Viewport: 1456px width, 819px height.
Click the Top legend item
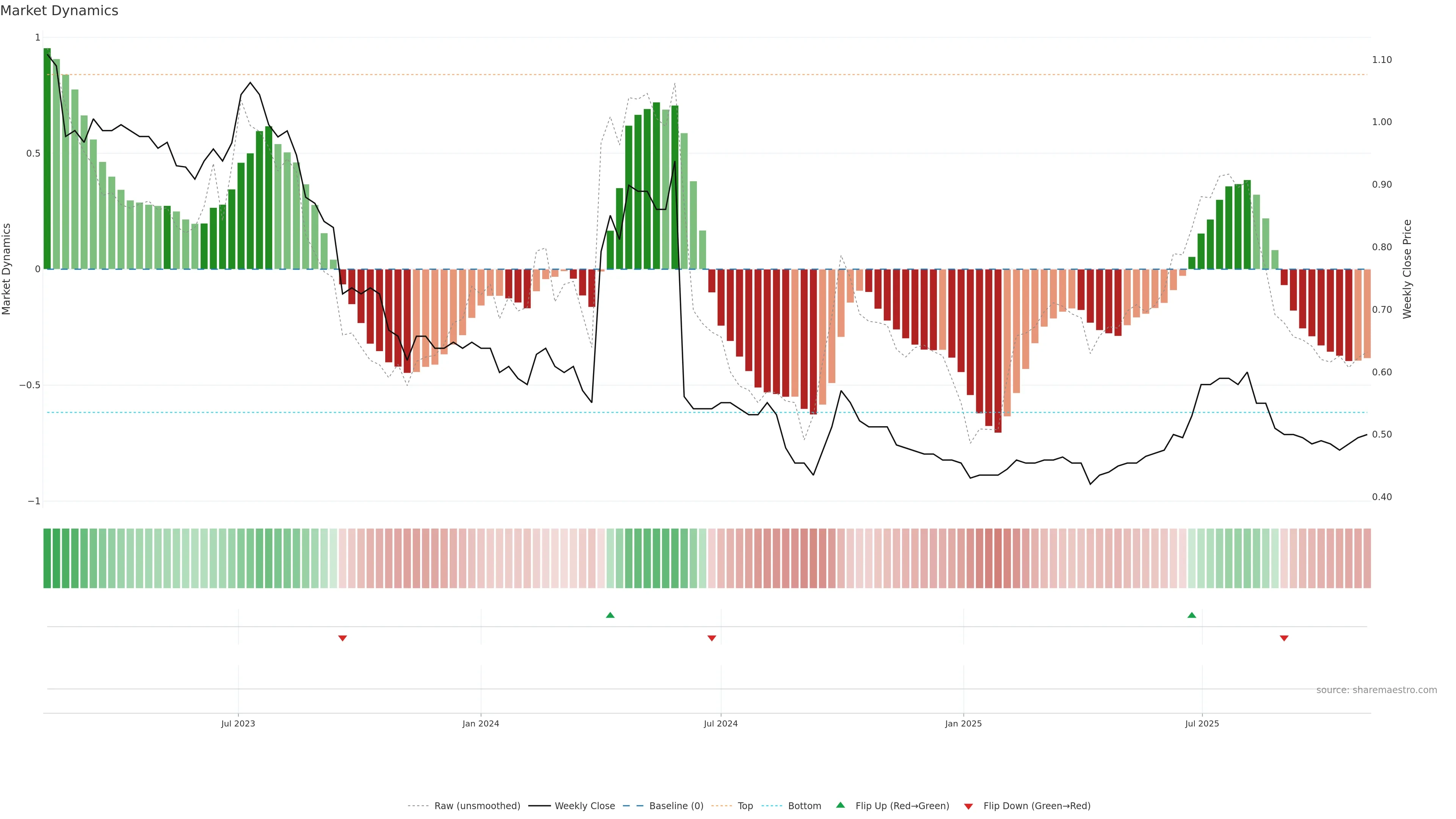tap(745, 806)
